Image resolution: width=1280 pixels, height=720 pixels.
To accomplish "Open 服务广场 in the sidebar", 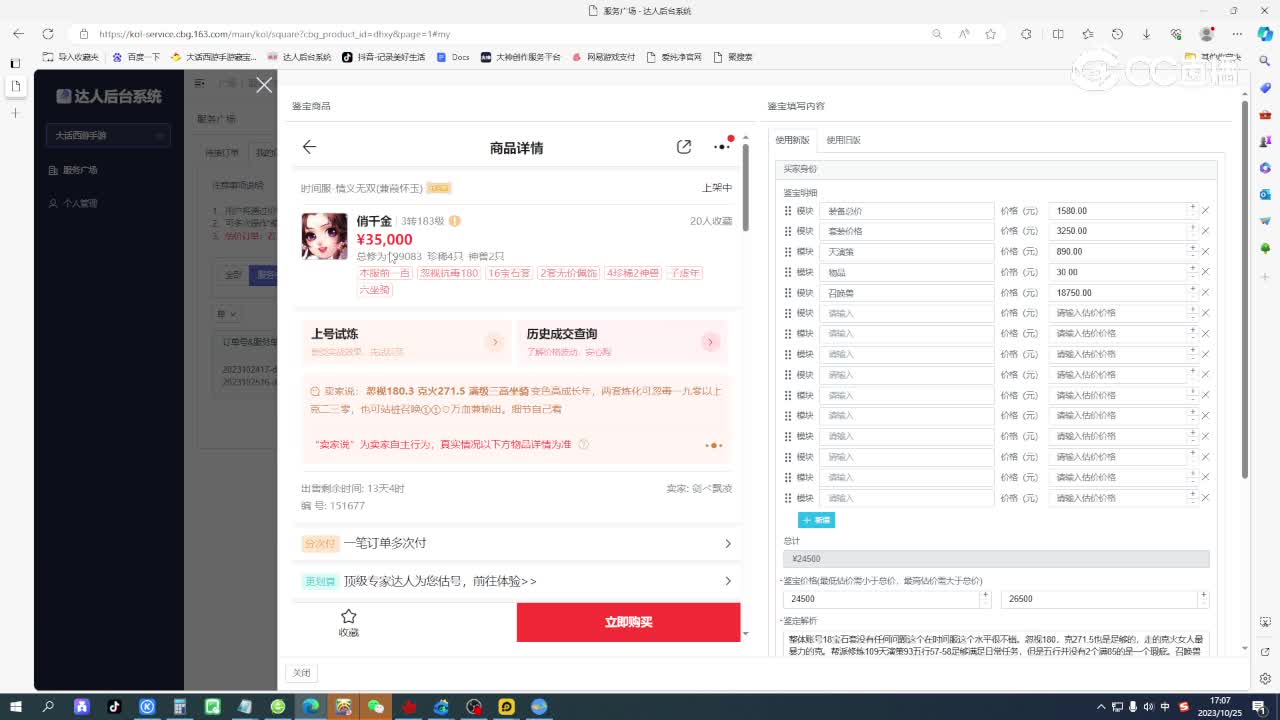I will coord(80,170).
